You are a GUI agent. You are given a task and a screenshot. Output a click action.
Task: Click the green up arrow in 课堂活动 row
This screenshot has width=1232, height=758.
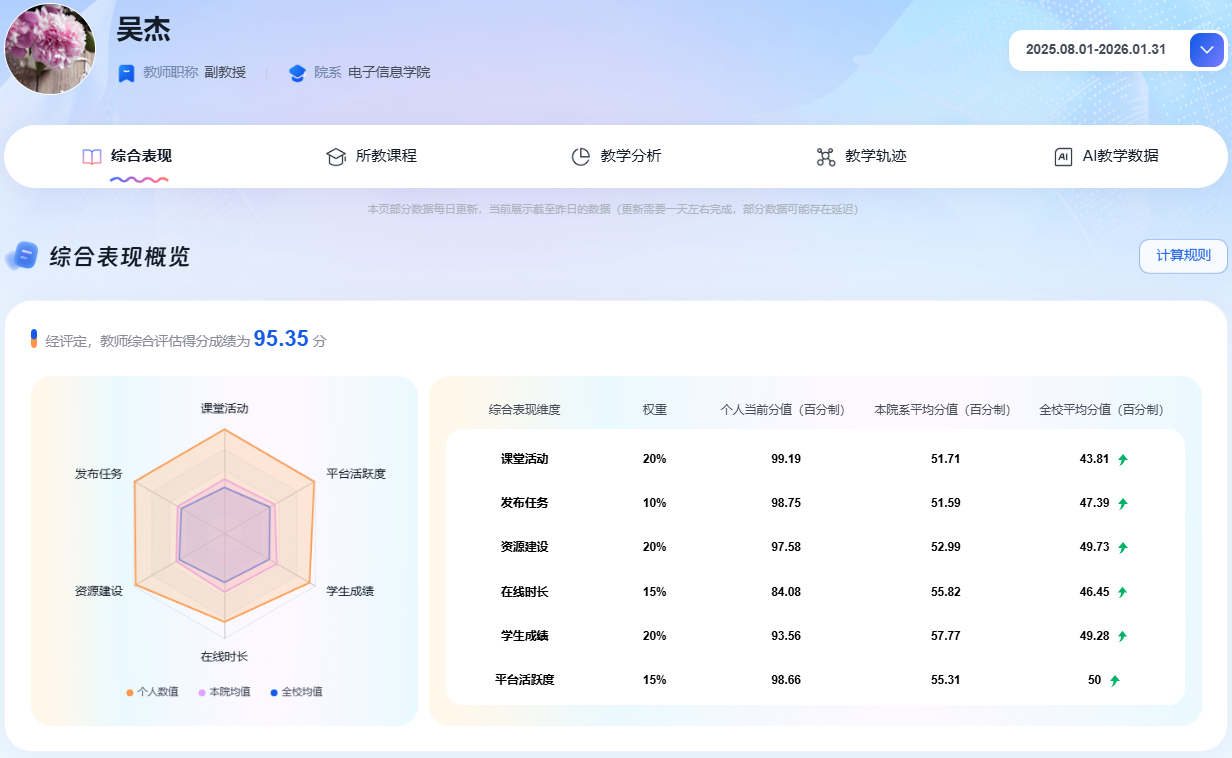(x=1123, y=460)
